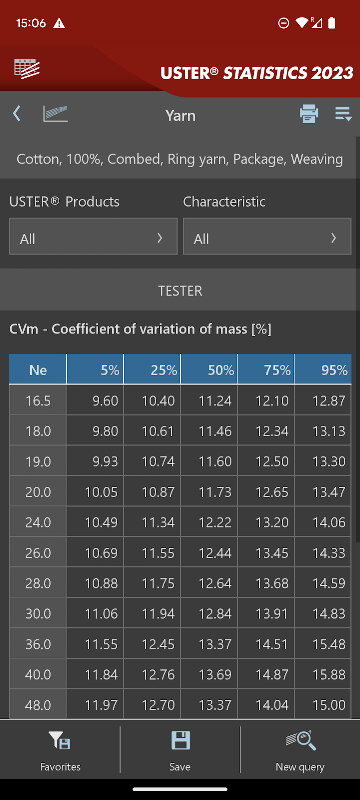Open USTER Products dropdown set to All
The width and height of the screenshot is (360, 800).
[x=93, y=236]
